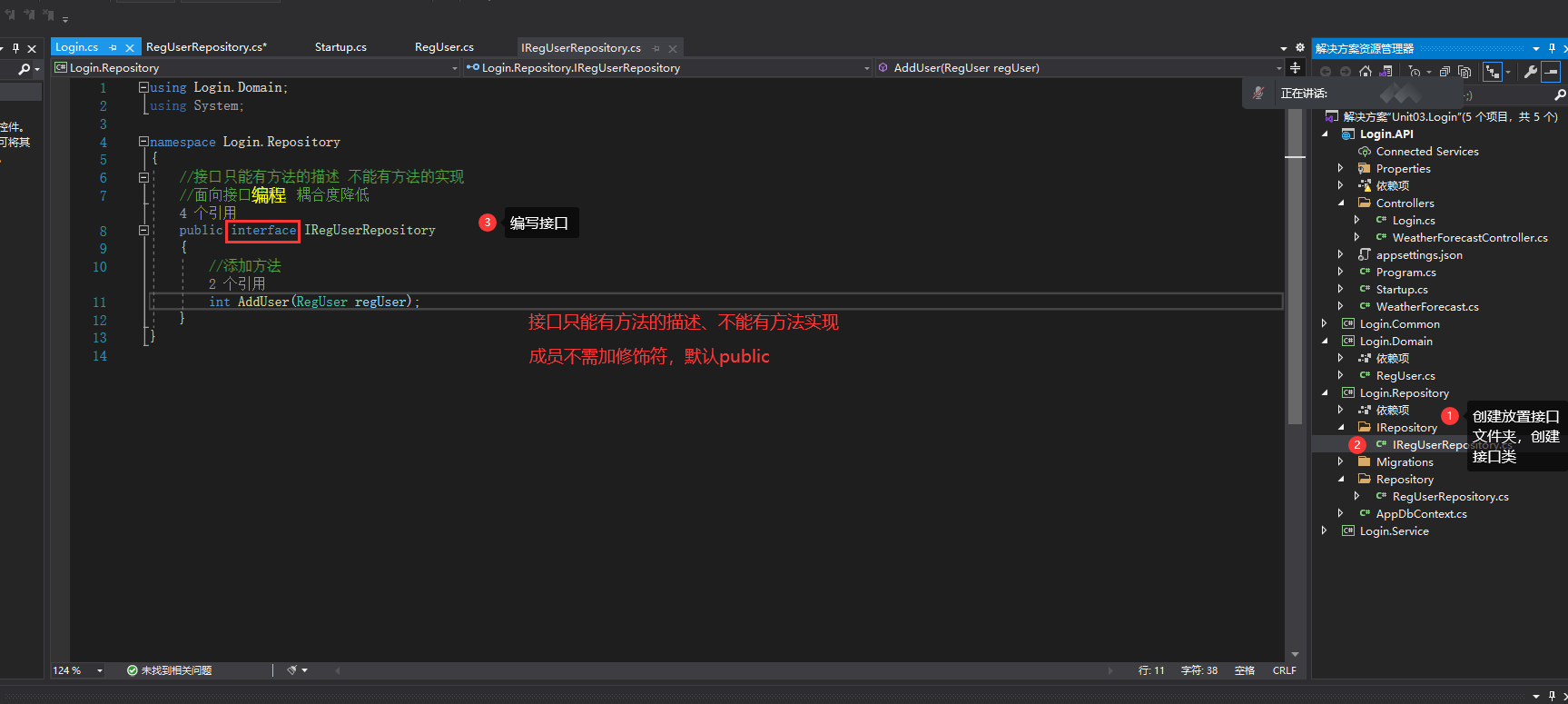Pin the left docked panel

[x=15, y=48]
